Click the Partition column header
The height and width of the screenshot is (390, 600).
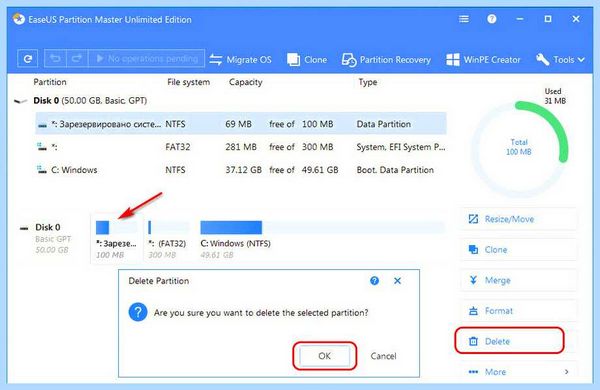coord(50,82)
